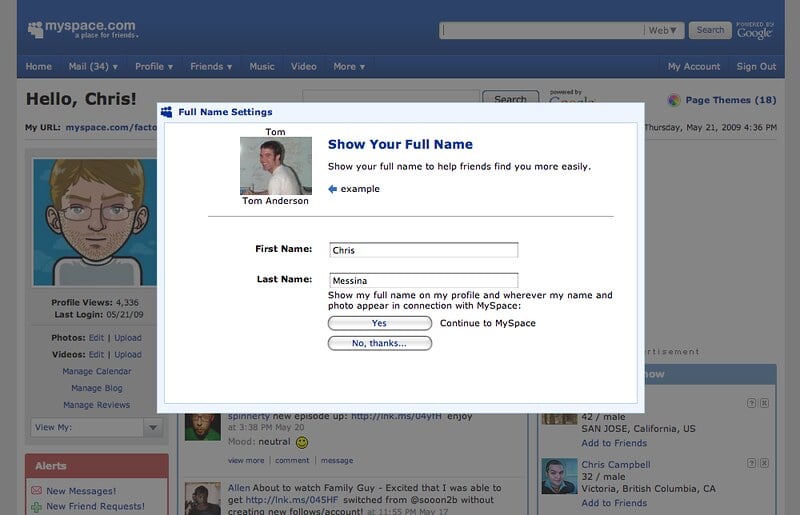The height and width of the screenshot is (515, 800).
Task: Expand the Friends menu
Action: click(211, 66)
